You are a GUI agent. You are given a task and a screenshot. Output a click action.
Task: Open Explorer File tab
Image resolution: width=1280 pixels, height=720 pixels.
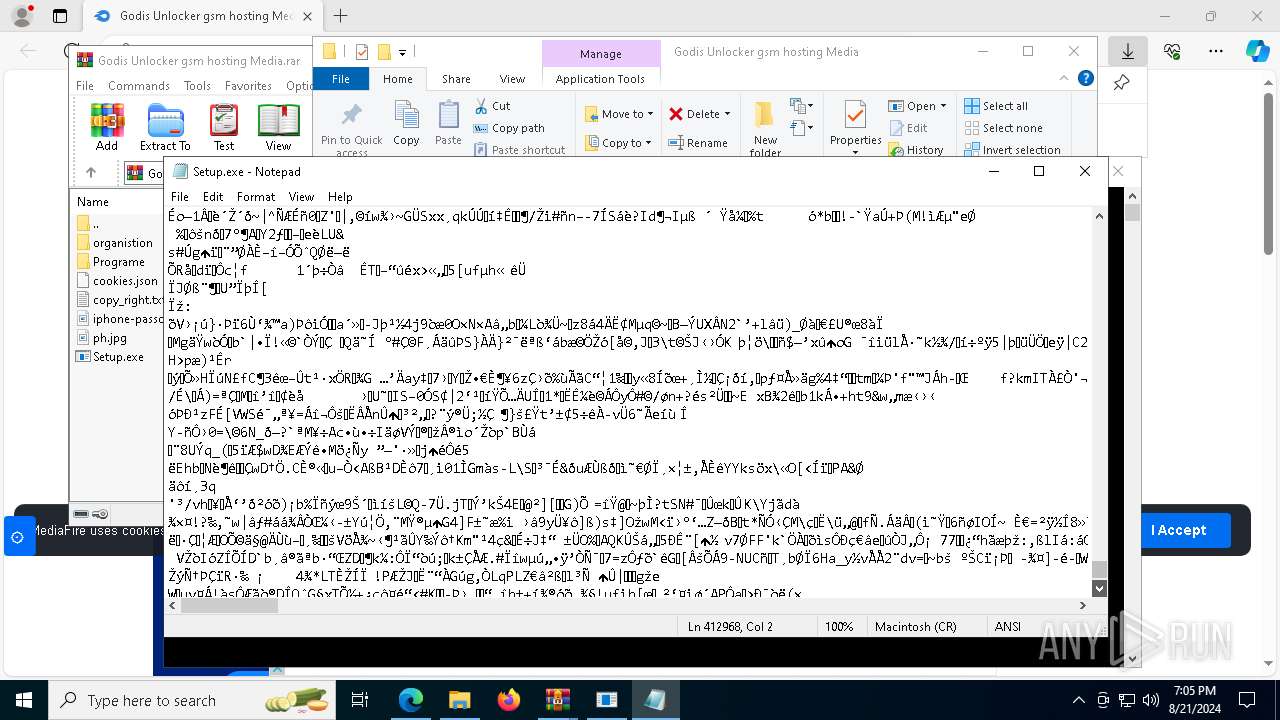[341, 79]
